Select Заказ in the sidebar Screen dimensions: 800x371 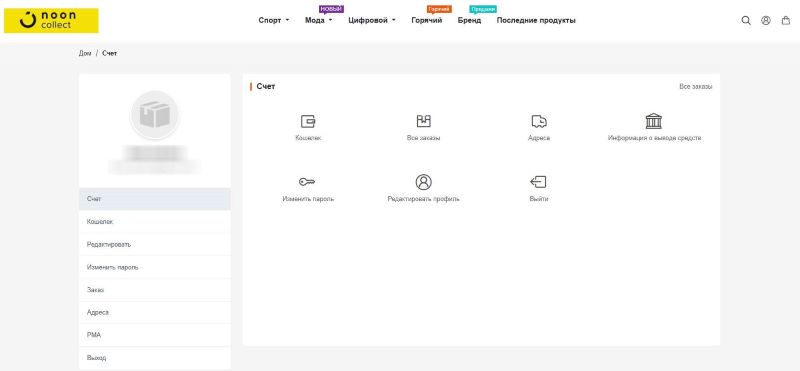point(155,290)
